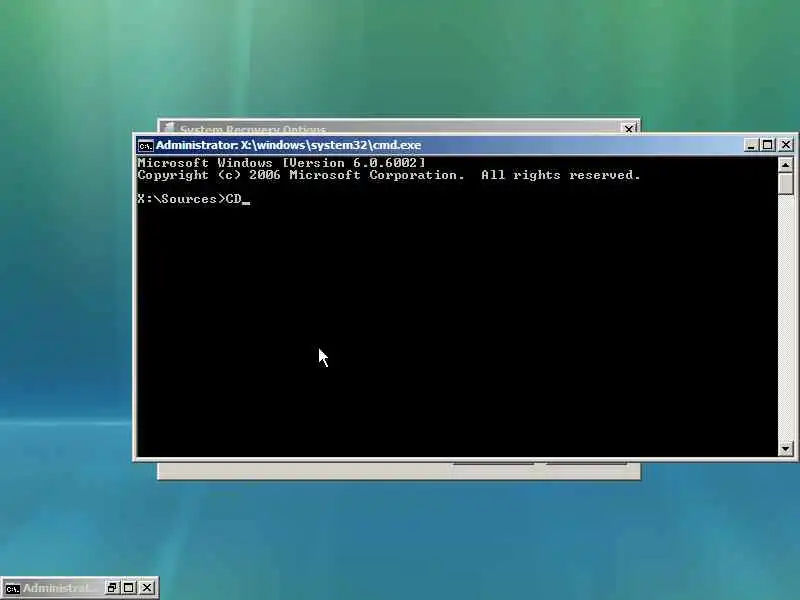Maximize the minimized Administrator window

tap(129, 588)
